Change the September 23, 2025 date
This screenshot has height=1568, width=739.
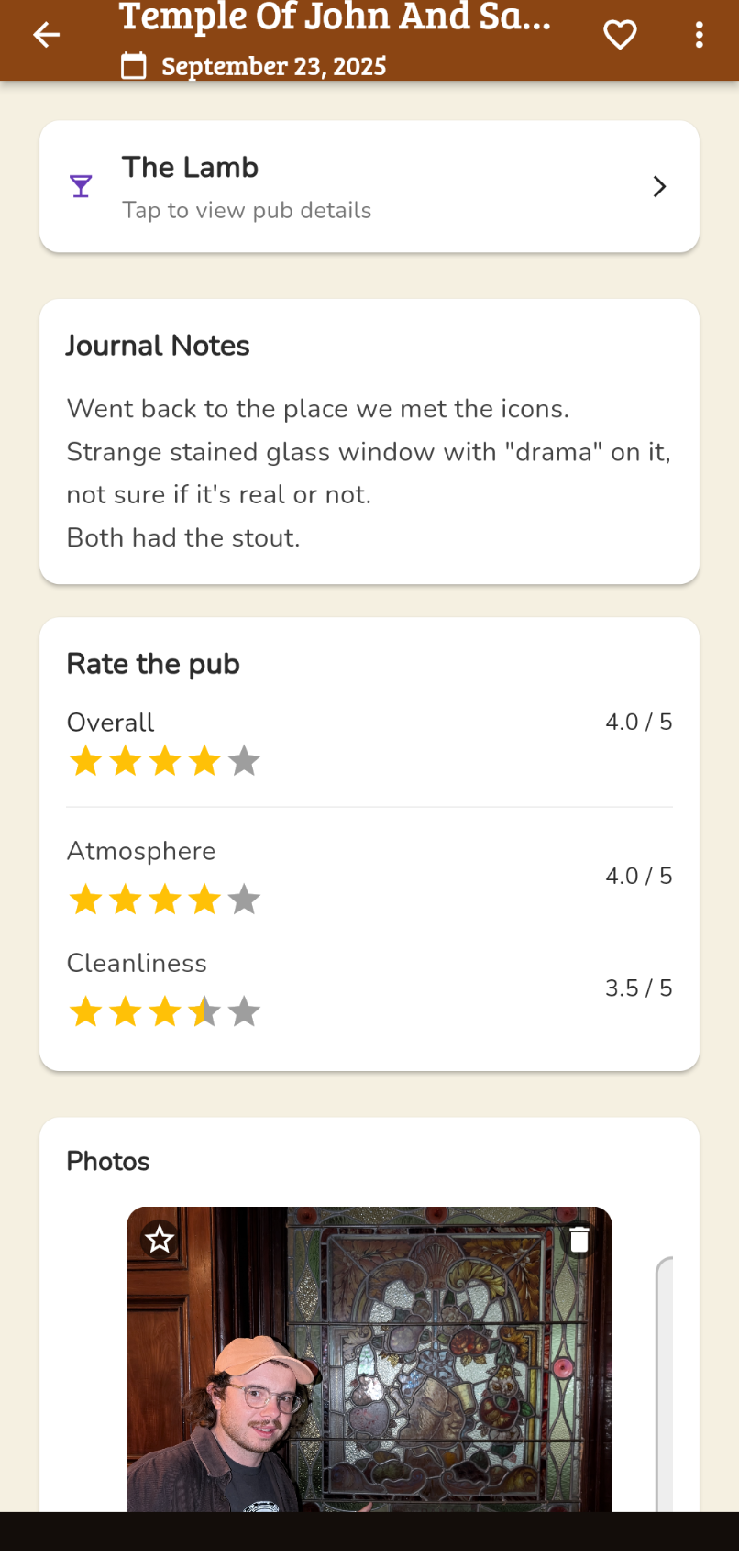(273, 66)
